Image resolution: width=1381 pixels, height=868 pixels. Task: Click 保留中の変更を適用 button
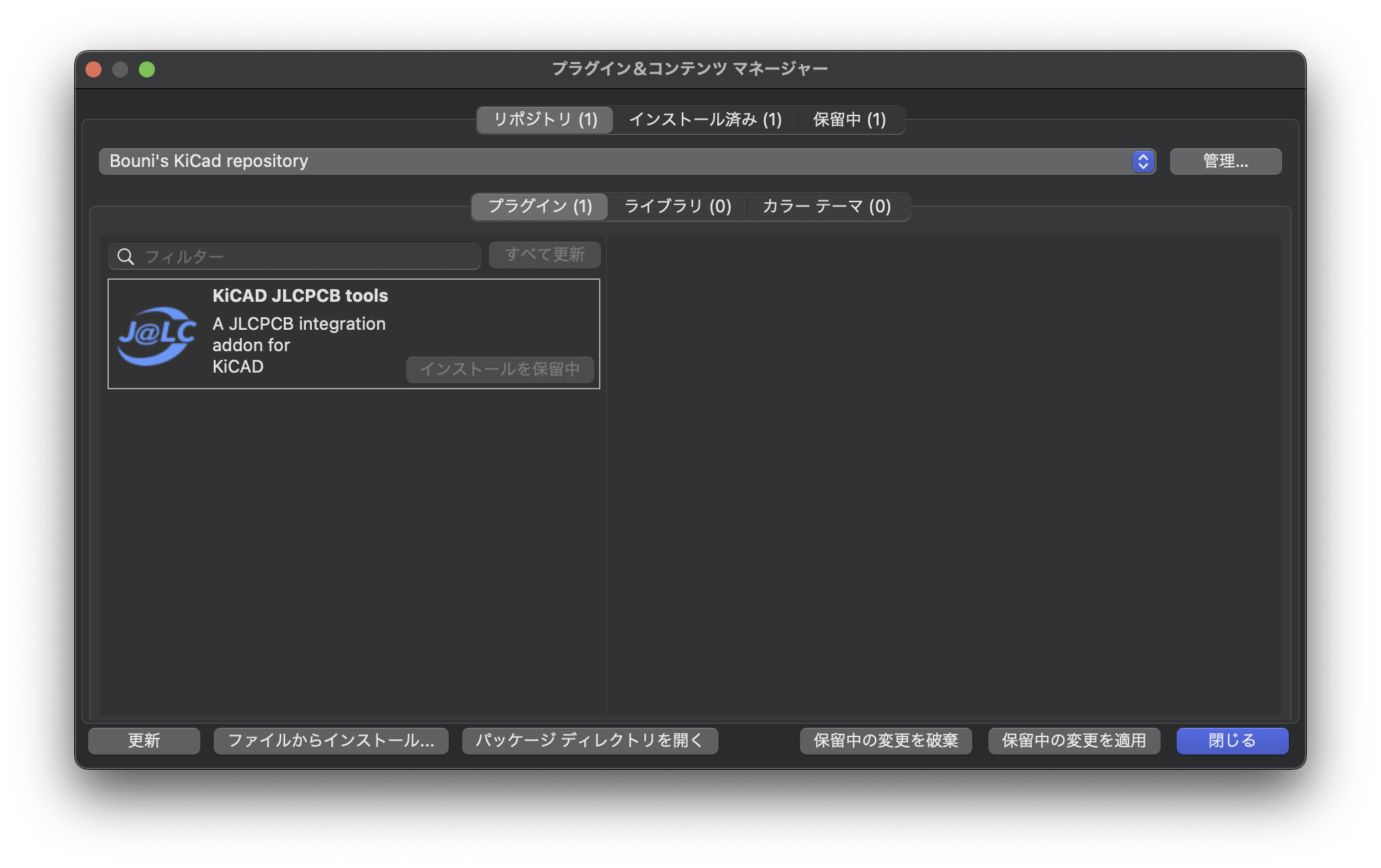(1074, 740)
